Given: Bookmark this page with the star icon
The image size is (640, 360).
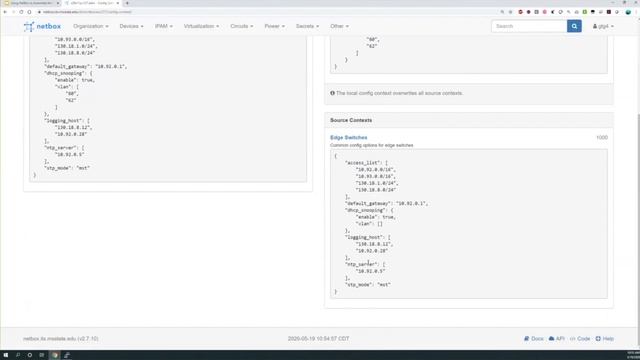Looking at the screenshot, I should tap(510, 12).
